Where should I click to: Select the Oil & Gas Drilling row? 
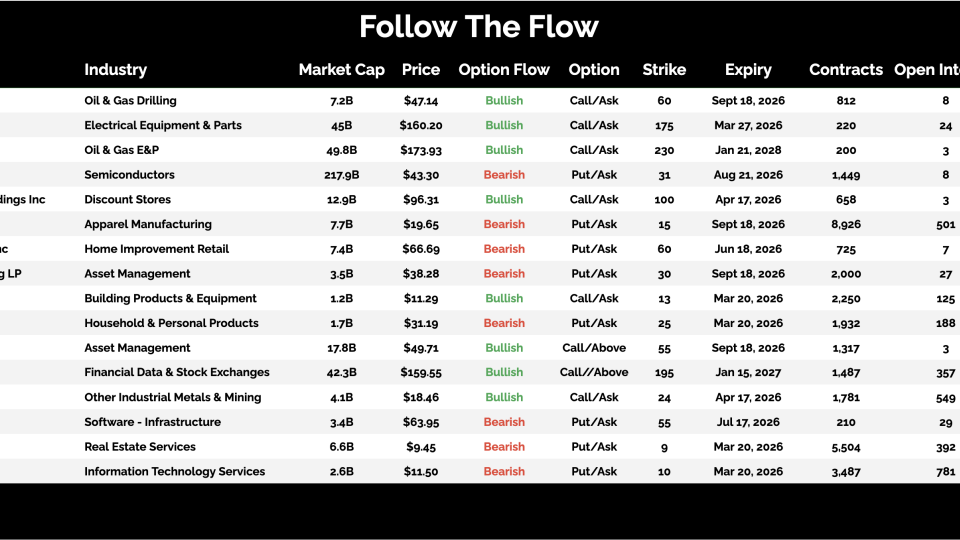130,101
